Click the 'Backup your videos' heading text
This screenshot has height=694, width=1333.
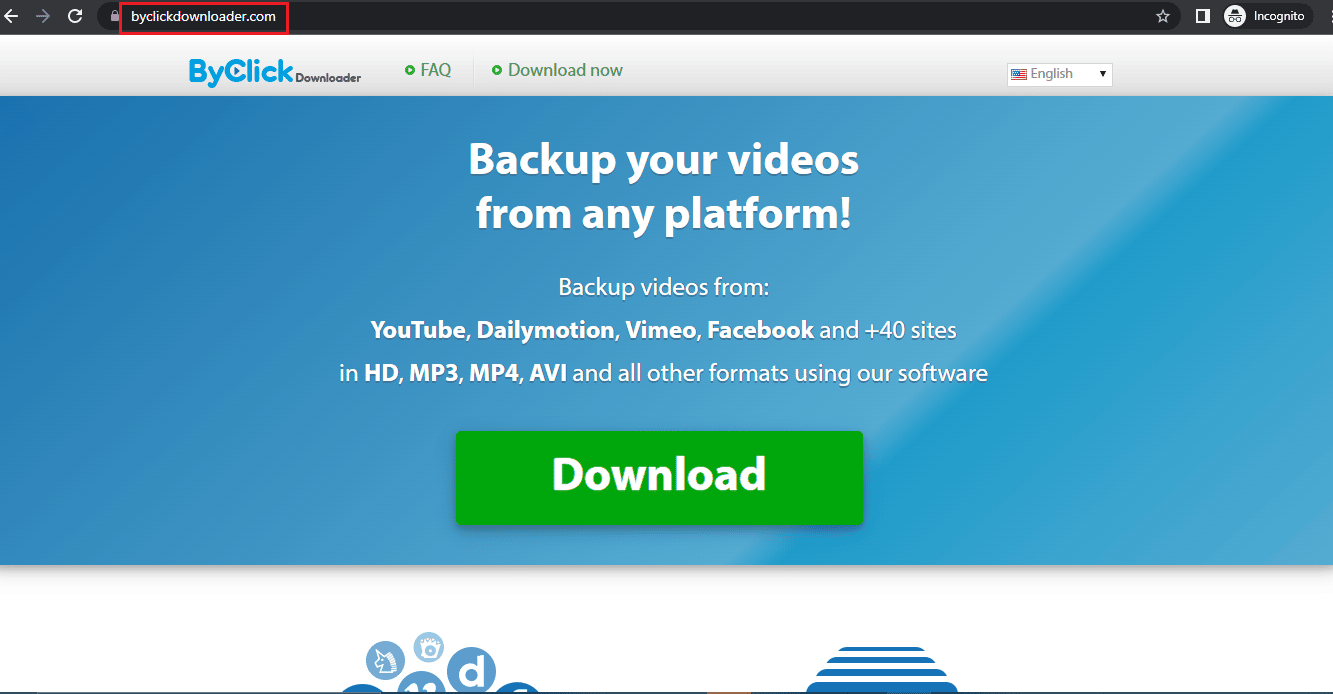pos(664,159)
